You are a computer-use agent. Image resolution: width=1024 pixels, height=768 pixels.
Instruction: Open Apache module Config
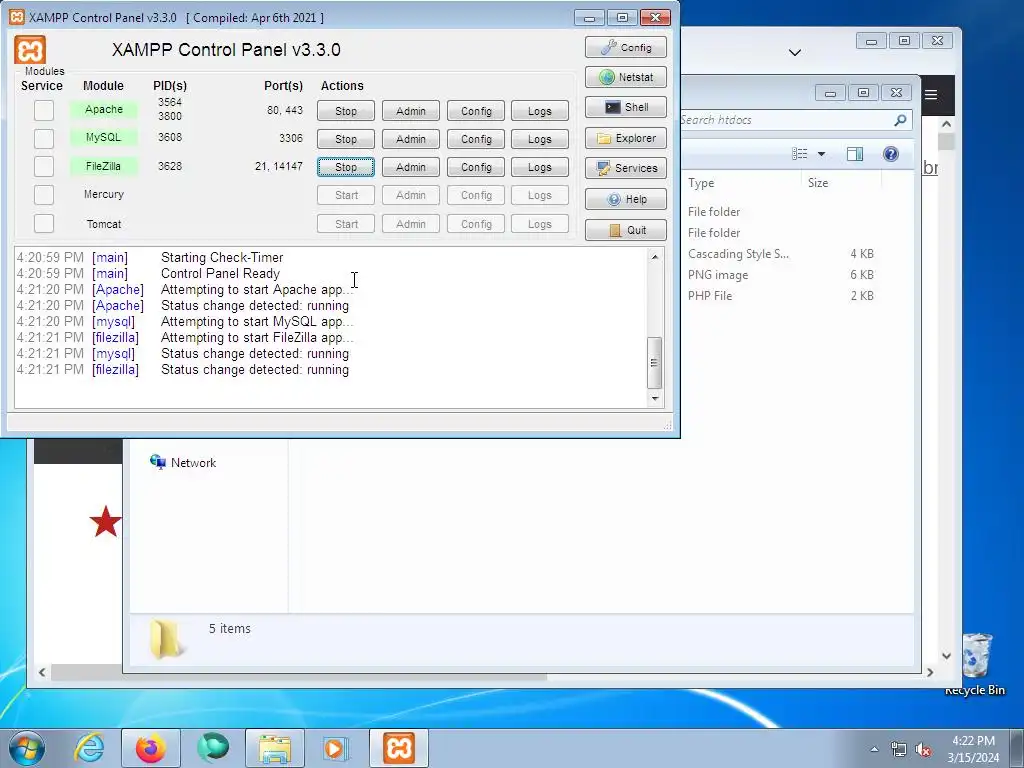coord(476,111)
